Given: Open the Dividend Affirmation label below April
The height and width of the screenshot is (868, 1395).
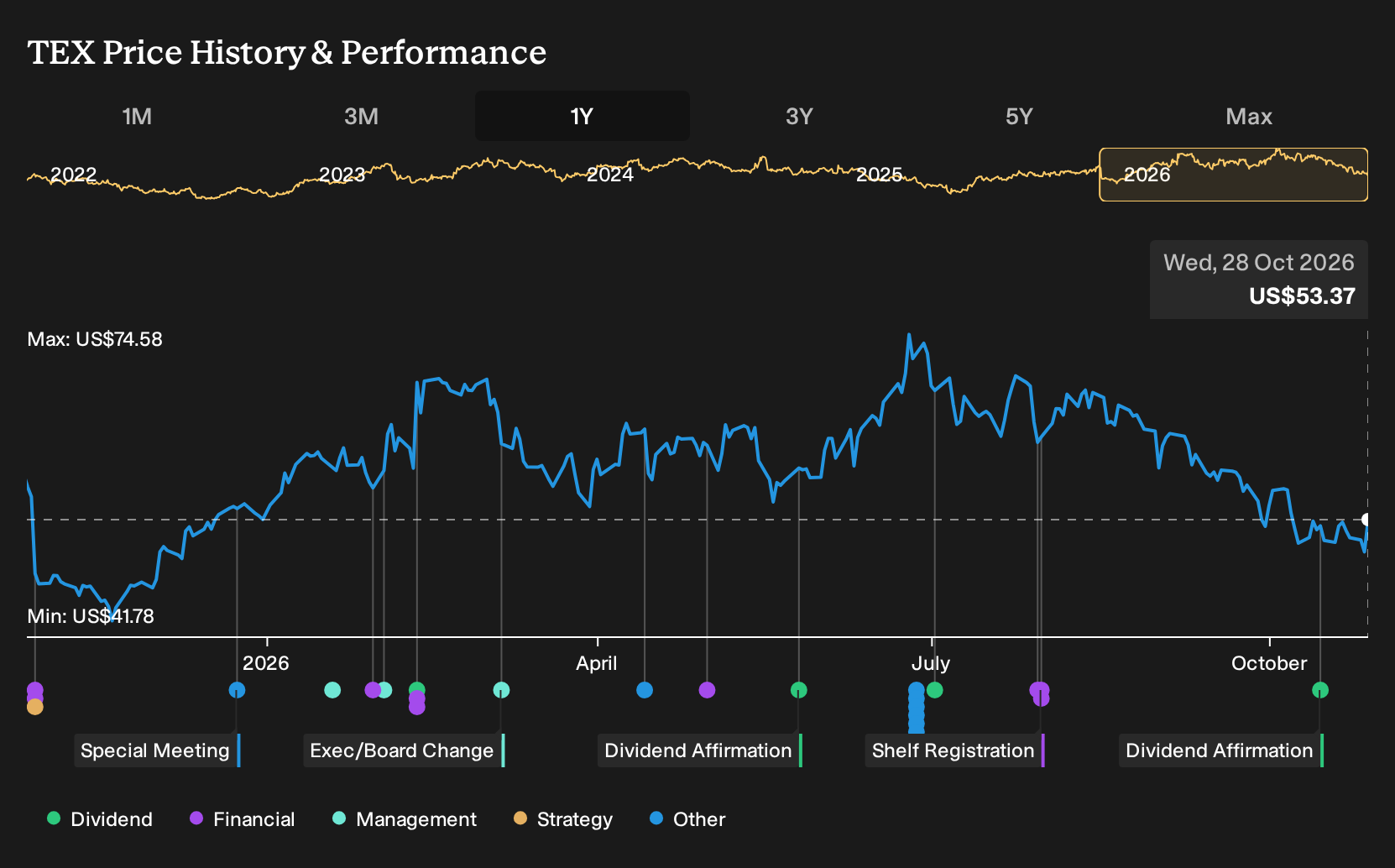Looking at the screenshot, I should tap(698, 750).
